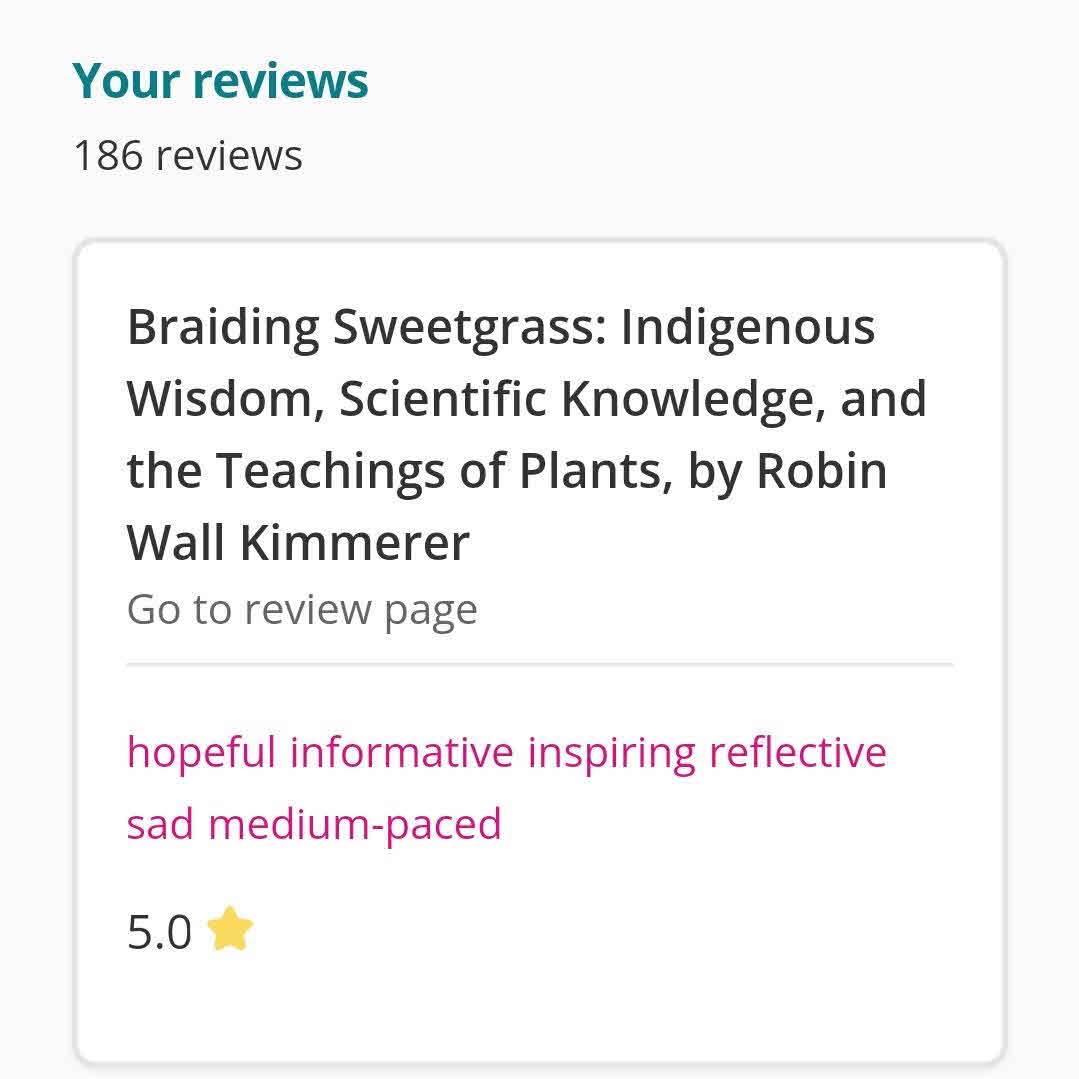Screen dimensions: 1079x1079
Task: Click the Your reviews heading
Action: click(220, 81)
